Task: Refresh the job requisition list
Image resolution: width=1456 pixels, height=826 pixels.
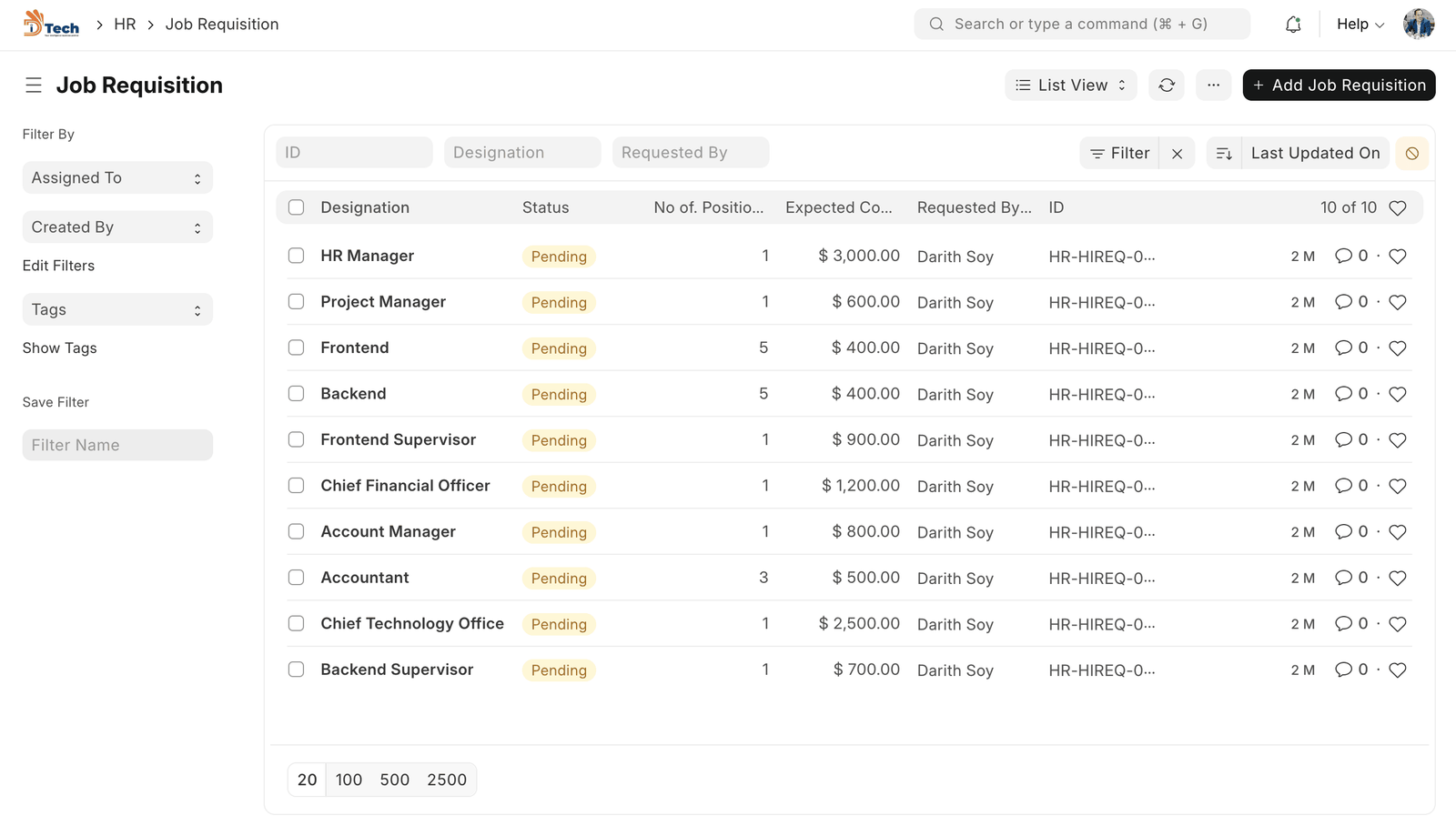Action: click(x=1167, y=86)
